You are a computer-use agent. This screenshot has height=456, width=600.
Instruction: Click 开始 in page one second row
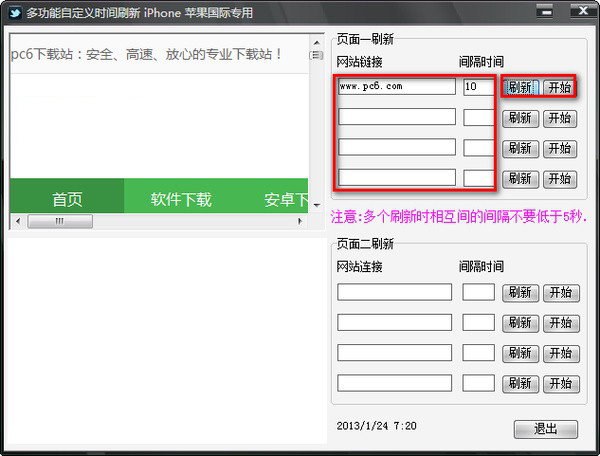click(560, 119)
